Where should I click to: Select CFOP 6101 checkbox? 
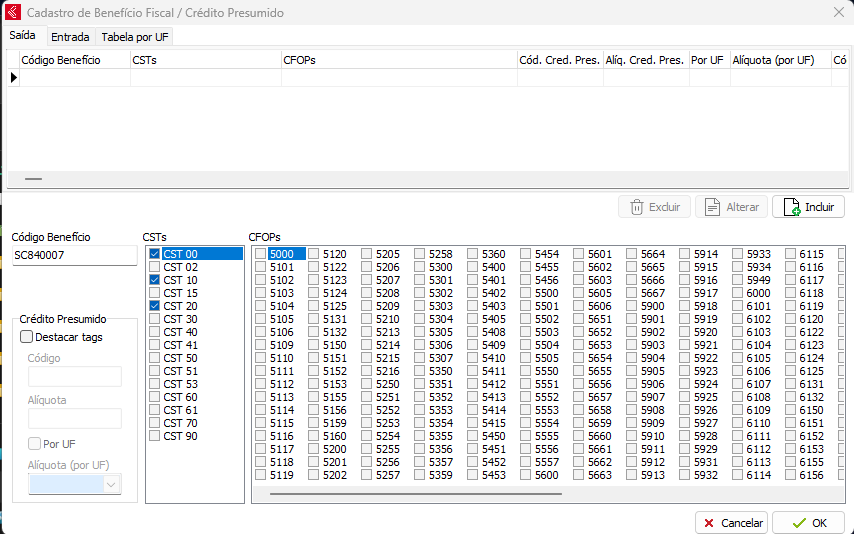tap(739, 307)
